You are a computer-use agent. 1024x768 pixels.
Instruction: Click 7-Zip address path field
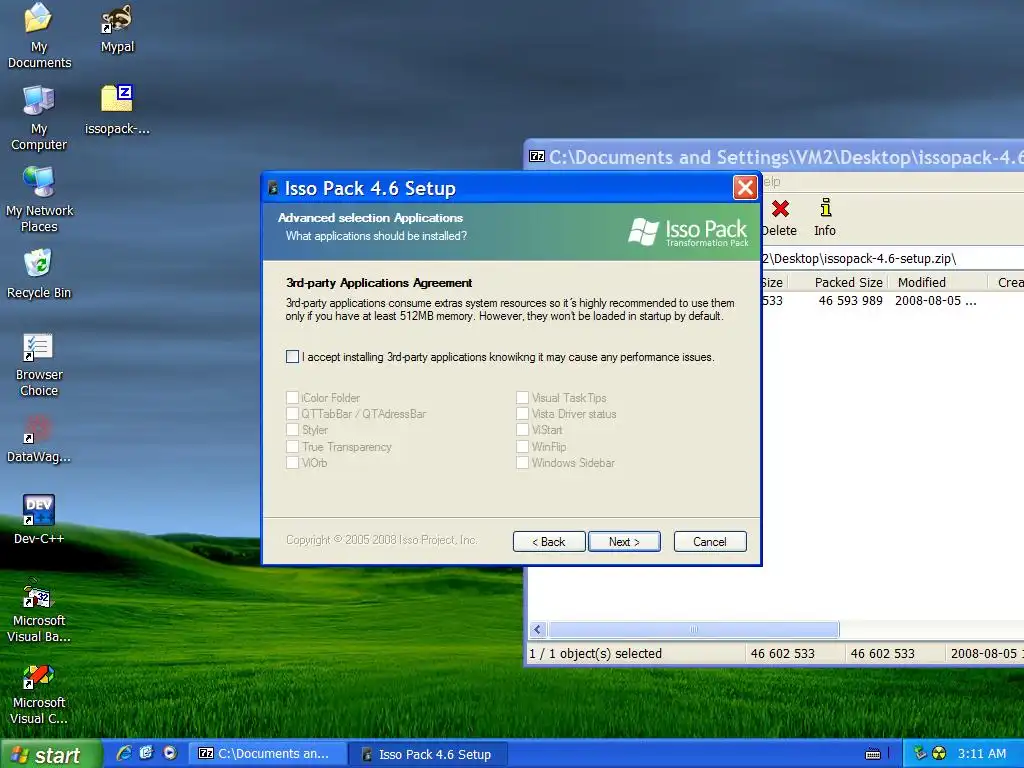click(892, 258)
